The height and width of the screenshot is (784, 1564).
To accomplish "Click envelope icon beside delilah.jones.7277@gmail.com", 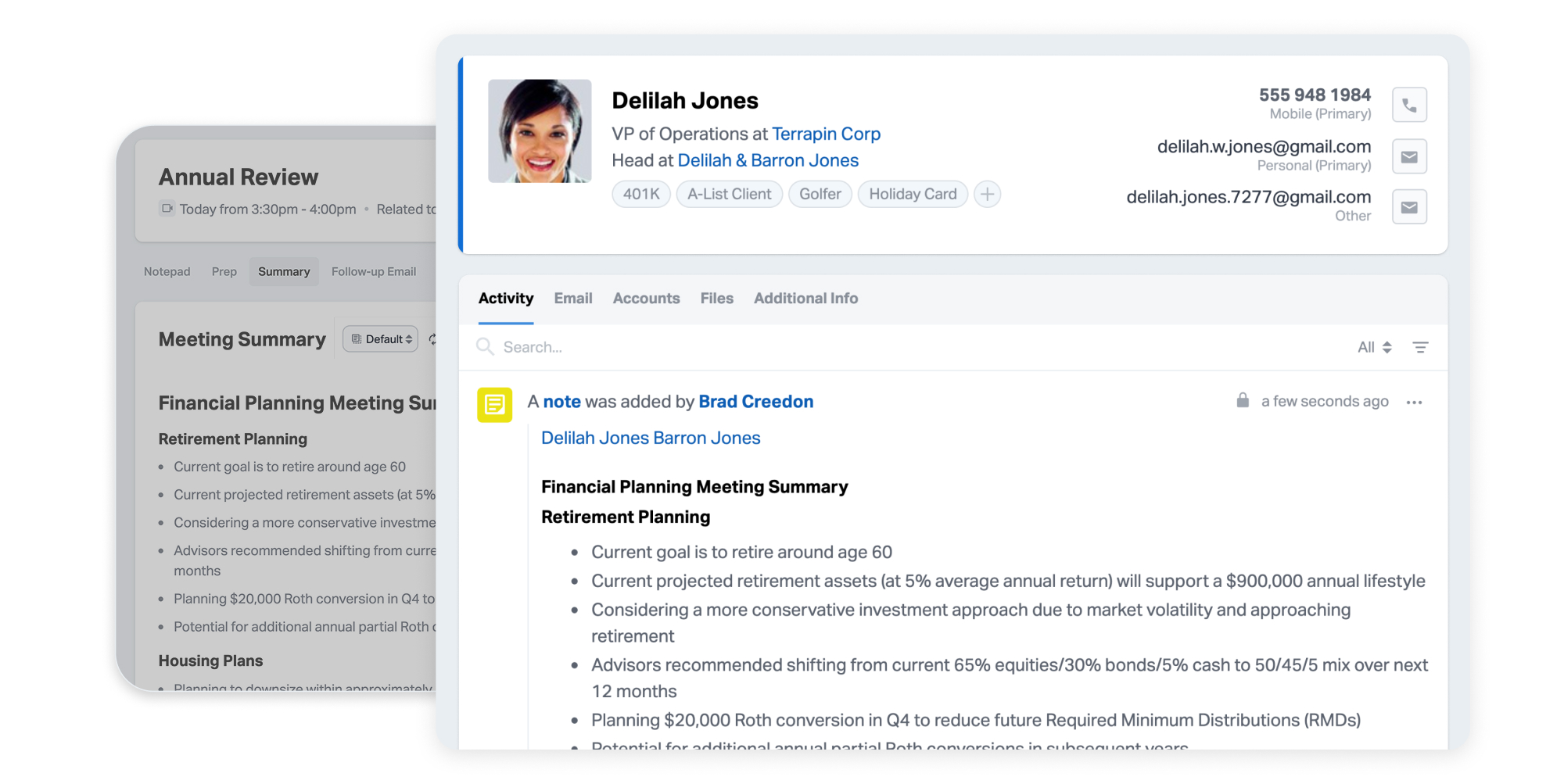I will [1409, 207].
